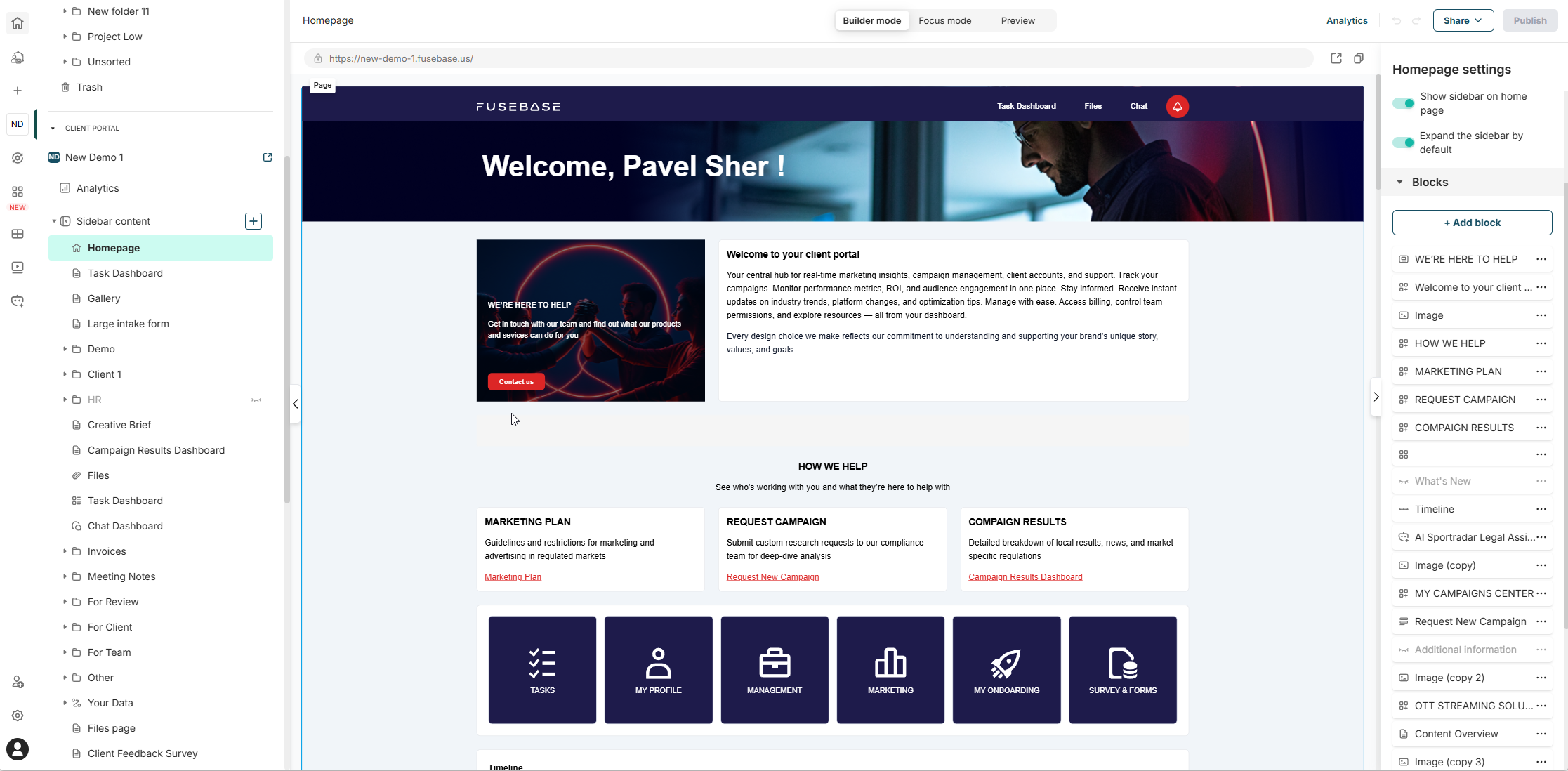Open MARKETING tile
The image size is (1568, 771).
pyautogui.click(x=890, y=670)
